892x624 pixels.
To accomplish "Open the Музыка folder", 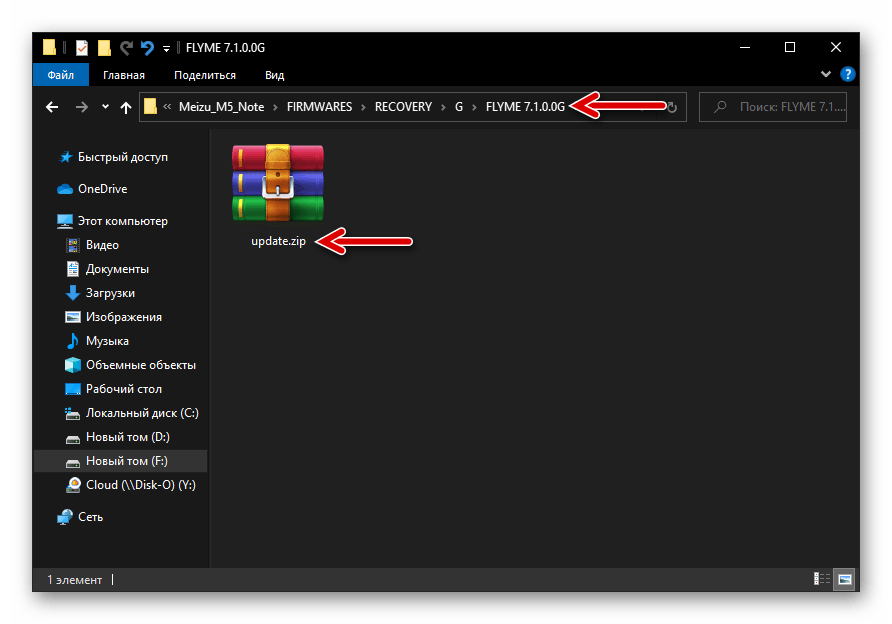I will pyautogui.click(x=107, y=341).
